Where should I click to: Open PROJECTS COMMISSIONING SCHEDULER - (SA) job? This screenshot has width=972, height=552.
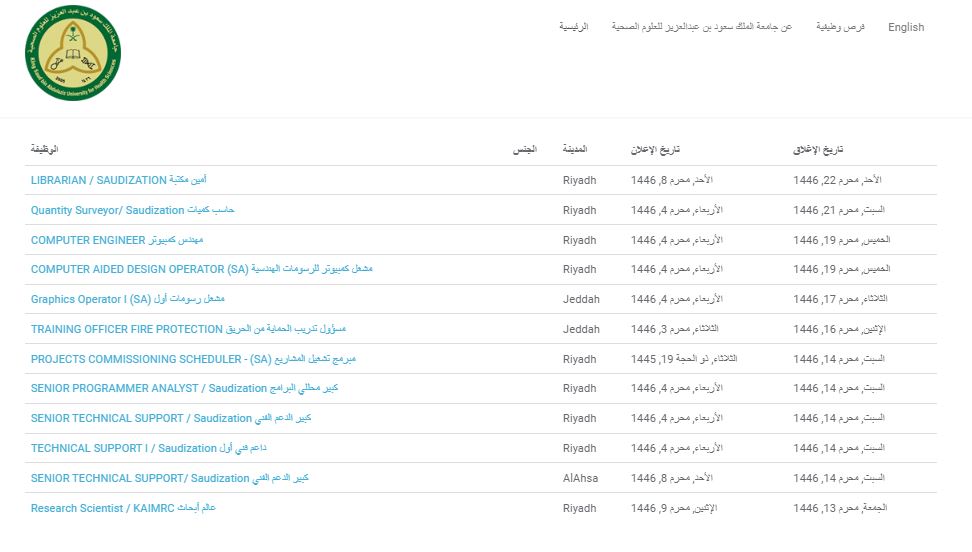193,359
